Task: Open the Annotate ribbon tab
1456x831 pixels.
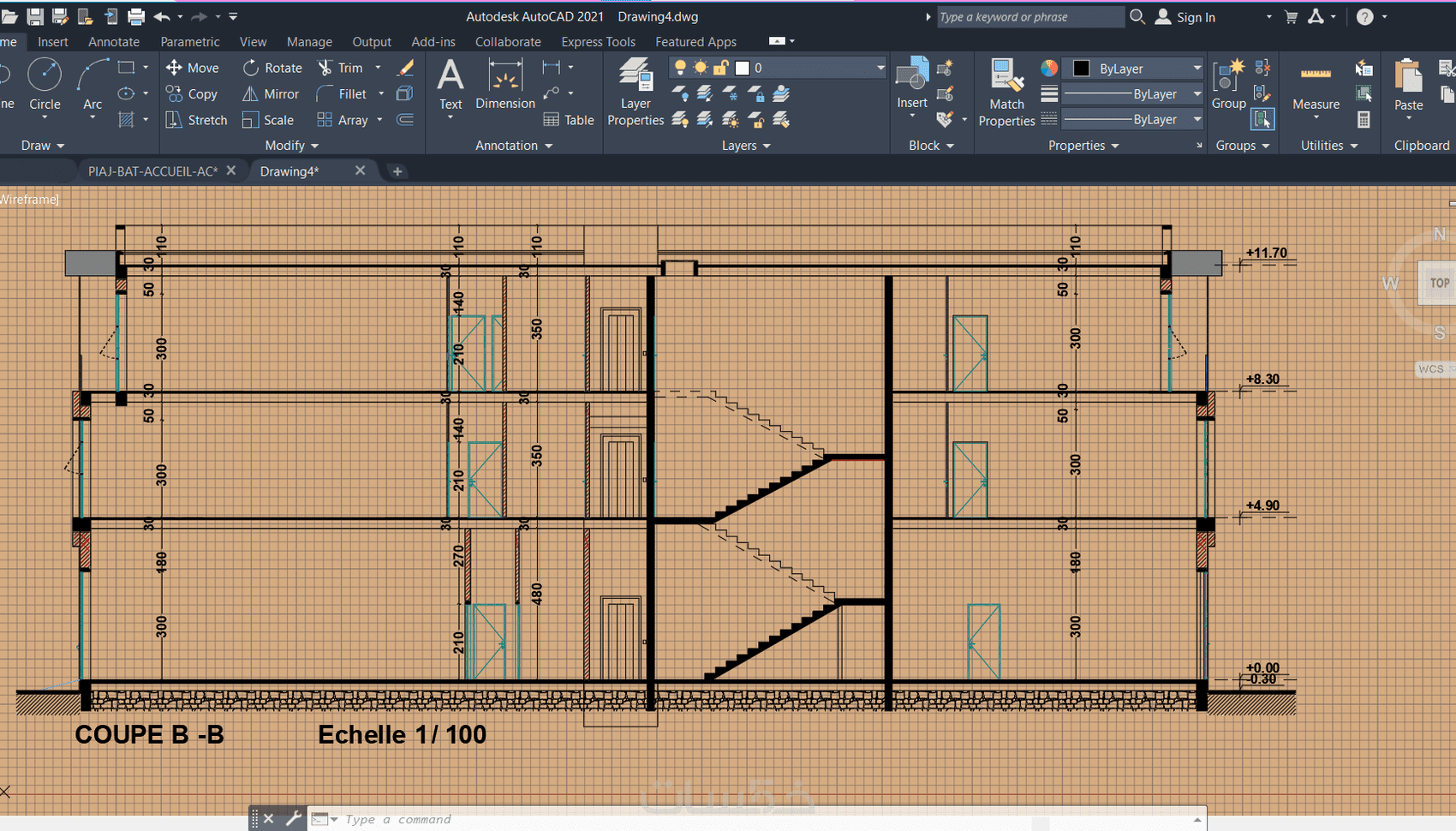Action: click(x=114, y=41)
